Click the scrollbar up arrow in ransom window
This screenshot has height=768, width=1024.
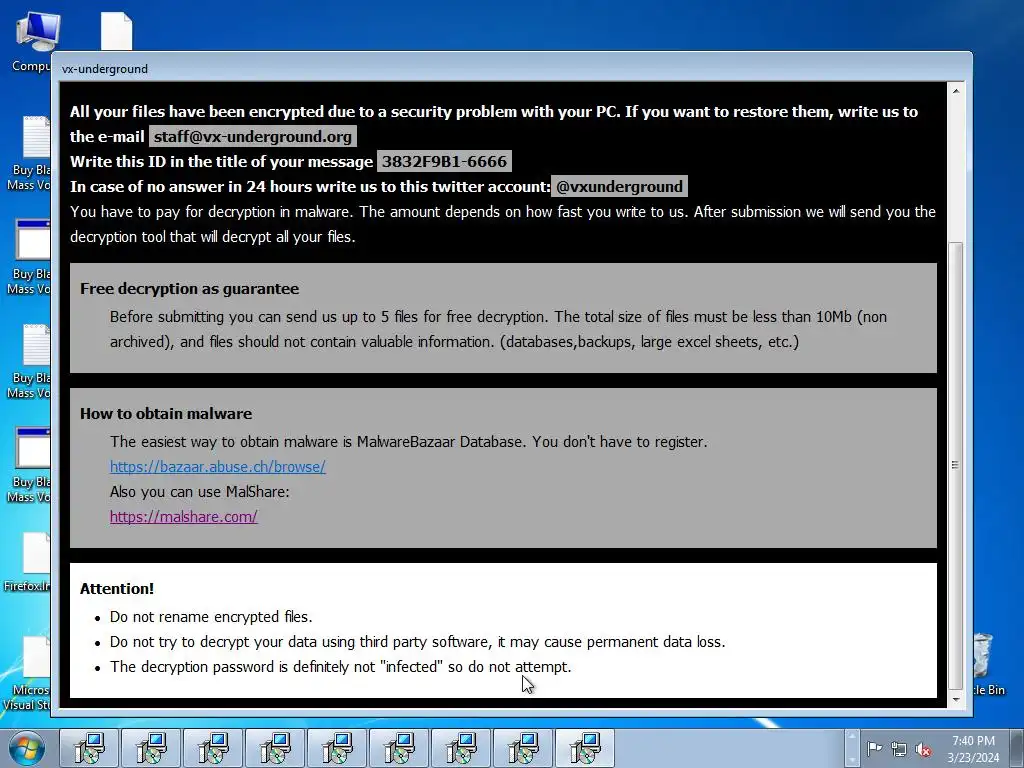[x=955, y=91]
